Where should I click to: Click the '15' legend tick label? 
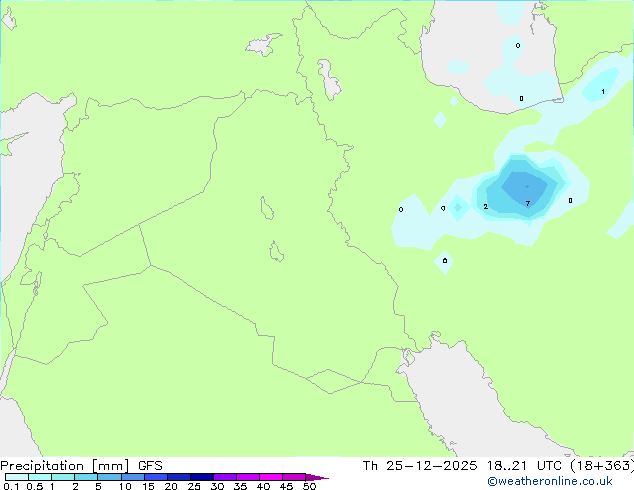[148, 486]
